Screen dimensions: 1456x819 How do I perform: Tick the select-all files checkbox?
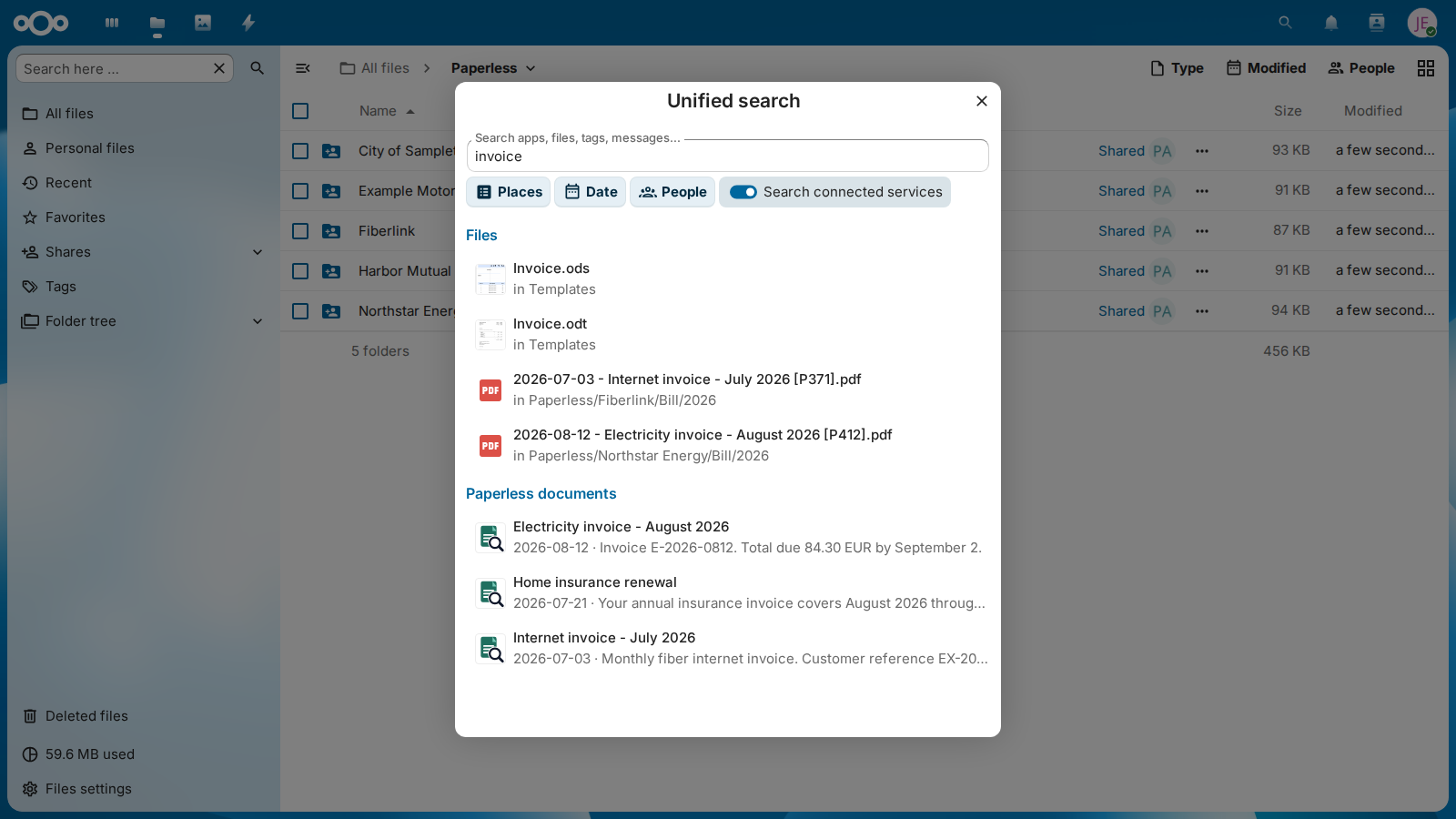300,111
